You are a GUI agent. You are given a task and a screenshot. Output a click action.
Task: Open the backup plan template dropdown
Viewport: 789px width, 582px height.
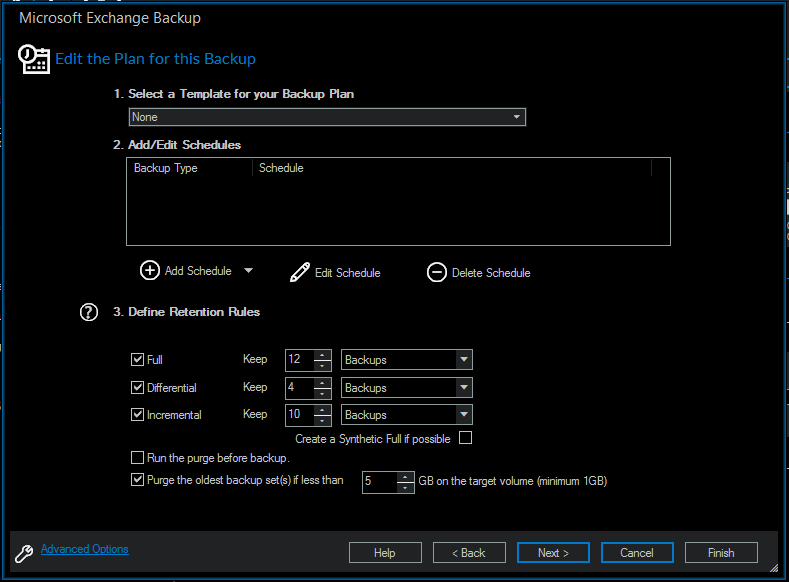click(327, 117)
